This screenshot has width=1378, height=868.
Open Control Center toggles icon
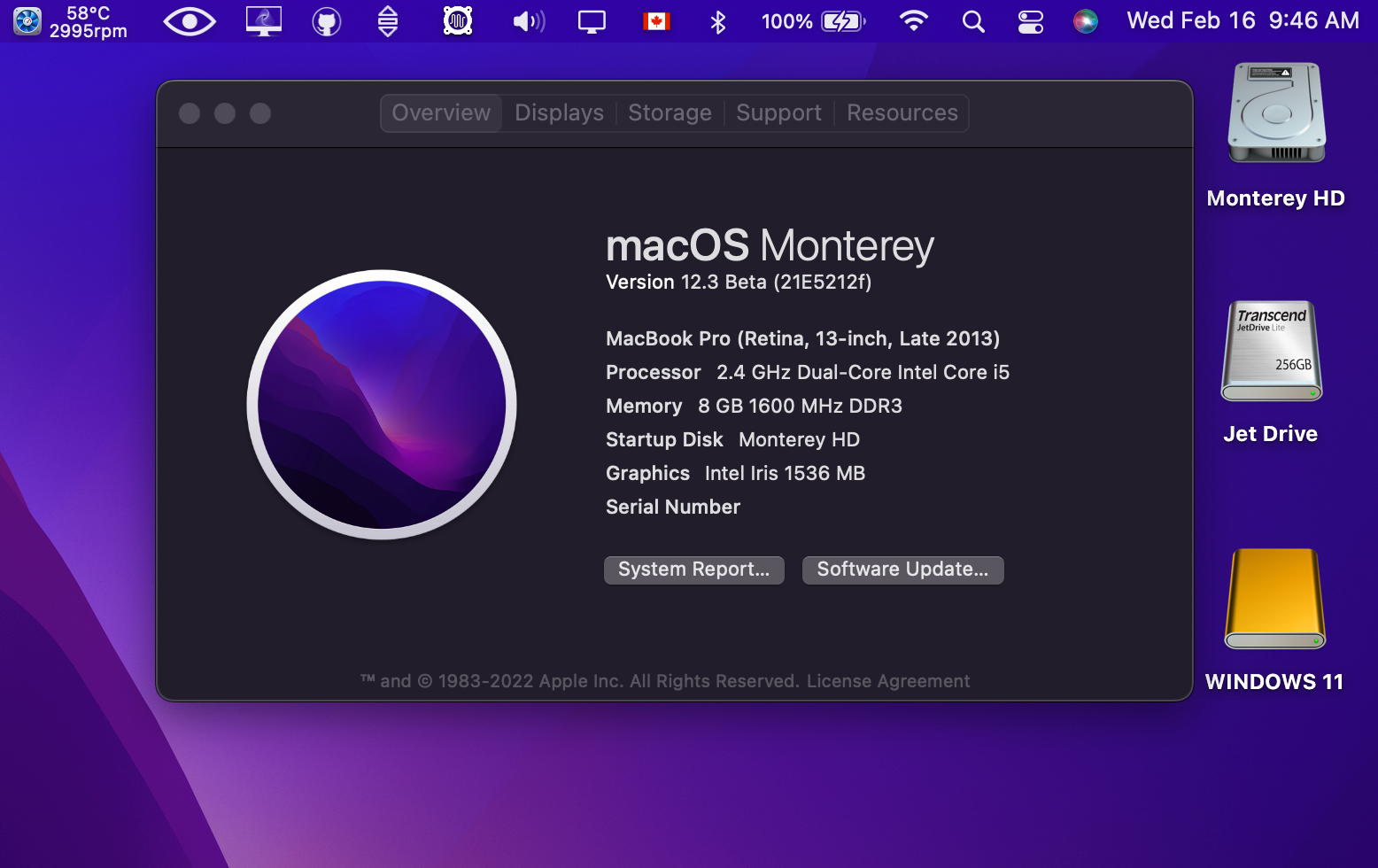tap(1031, 21)
